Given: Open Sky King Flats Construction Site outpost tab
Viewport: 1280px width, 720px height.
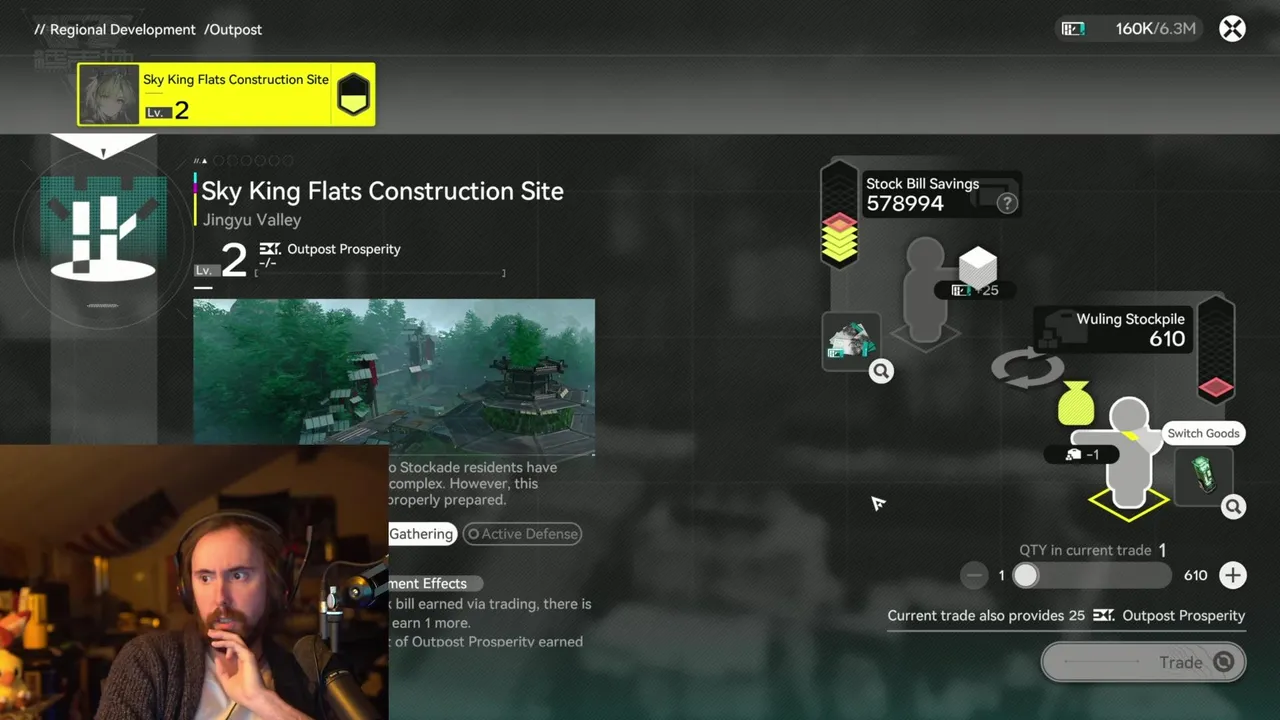Looking at the screenshot, I should (x=227, y=95).
